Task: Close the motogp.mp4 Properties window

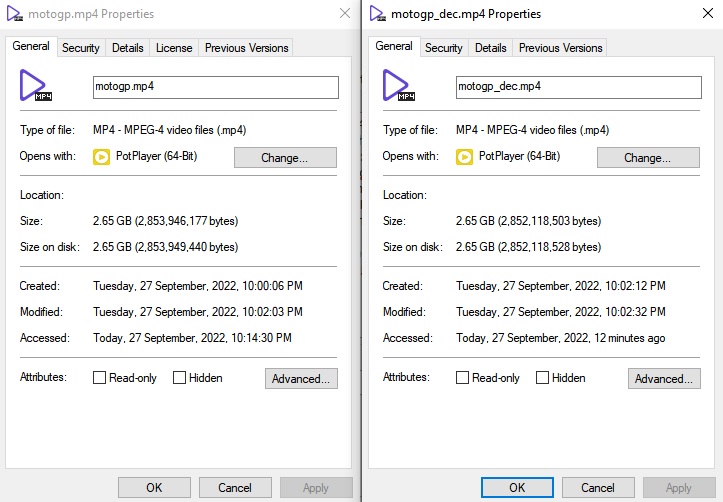Action: [x=345, y=14]
